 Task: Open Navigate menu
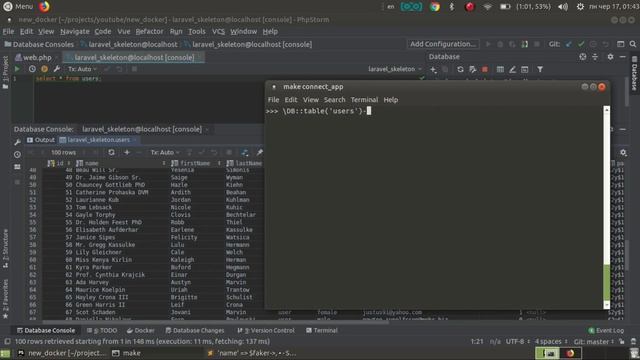75,31
